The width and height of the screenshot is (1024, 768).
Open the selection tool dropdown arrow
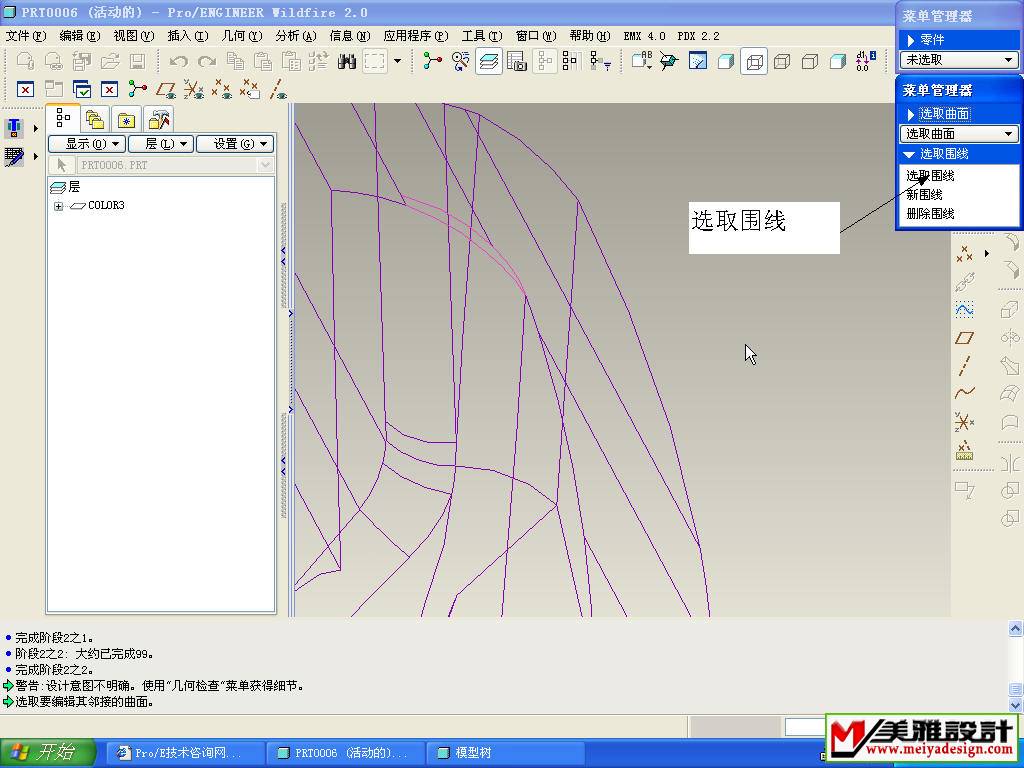click(397, 62)
